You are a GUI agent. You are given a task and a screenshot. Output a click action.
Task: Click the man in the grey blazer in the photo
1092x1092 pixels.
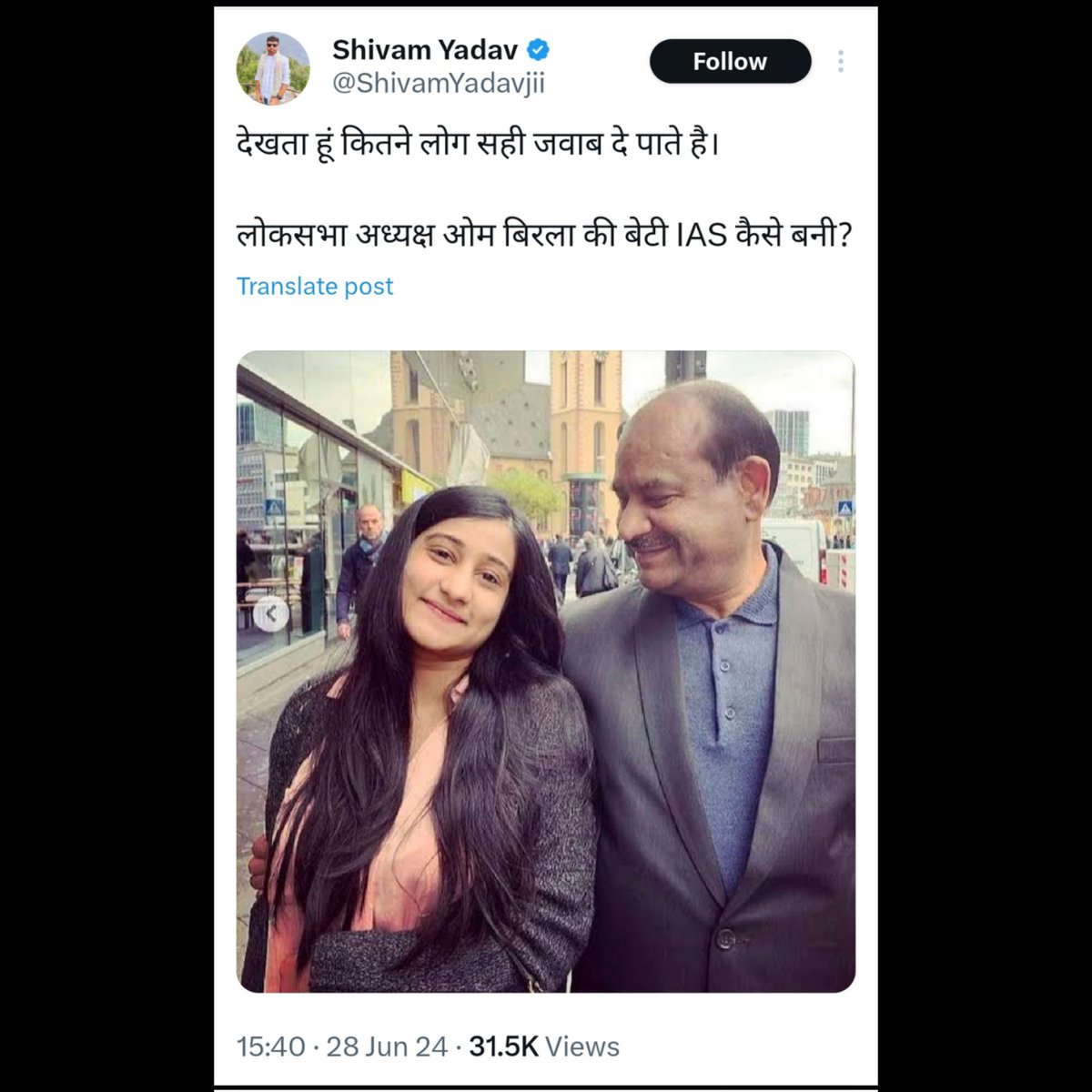[710, 692]
